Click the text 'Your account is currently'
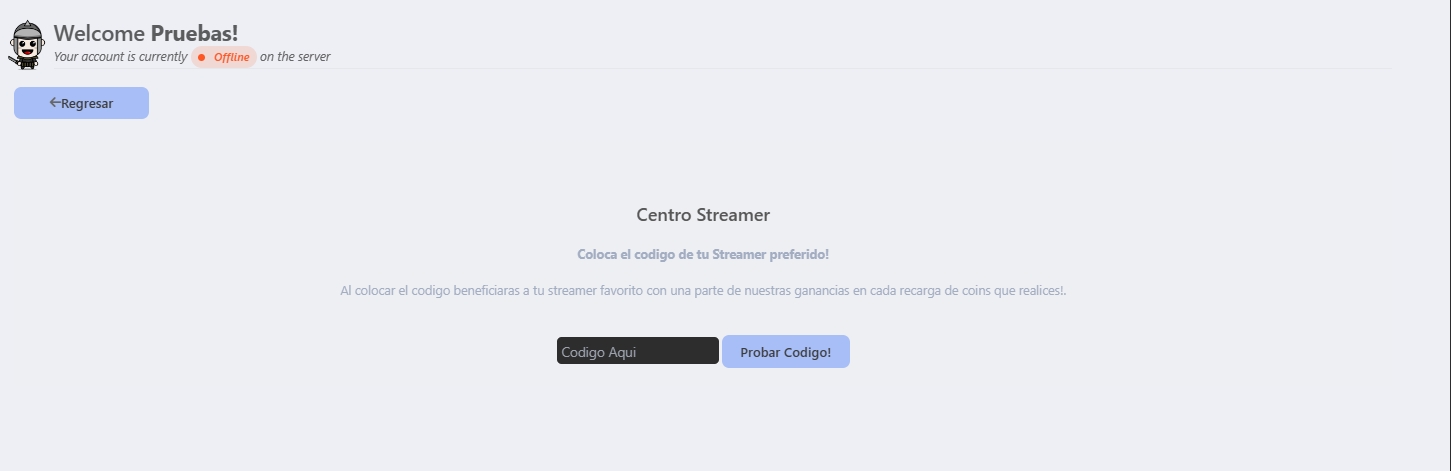The width and height of the screenshot is (1451, 471). pos(120,57)
